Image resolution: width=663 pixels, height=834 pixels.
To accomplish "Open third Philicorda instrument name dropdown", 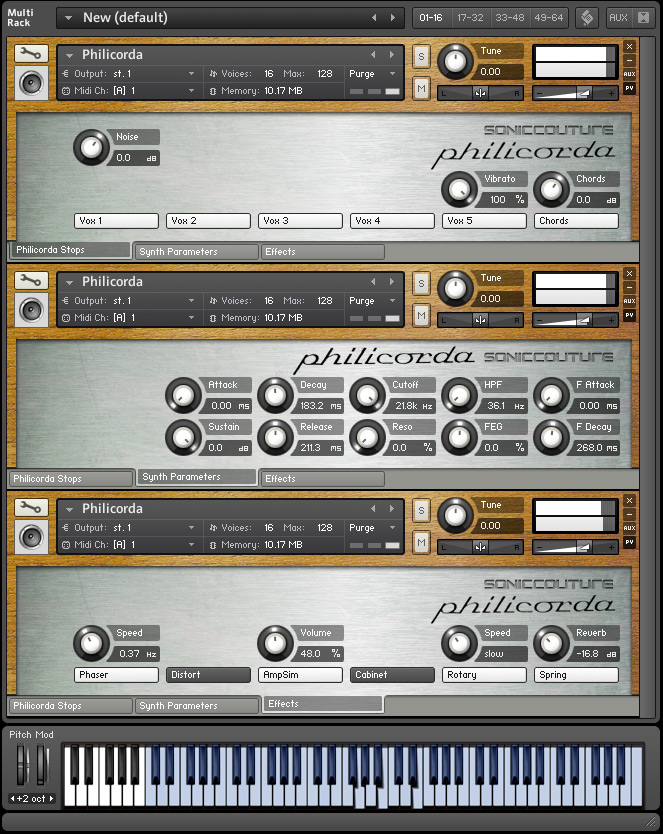I will (x=70, y=509).
